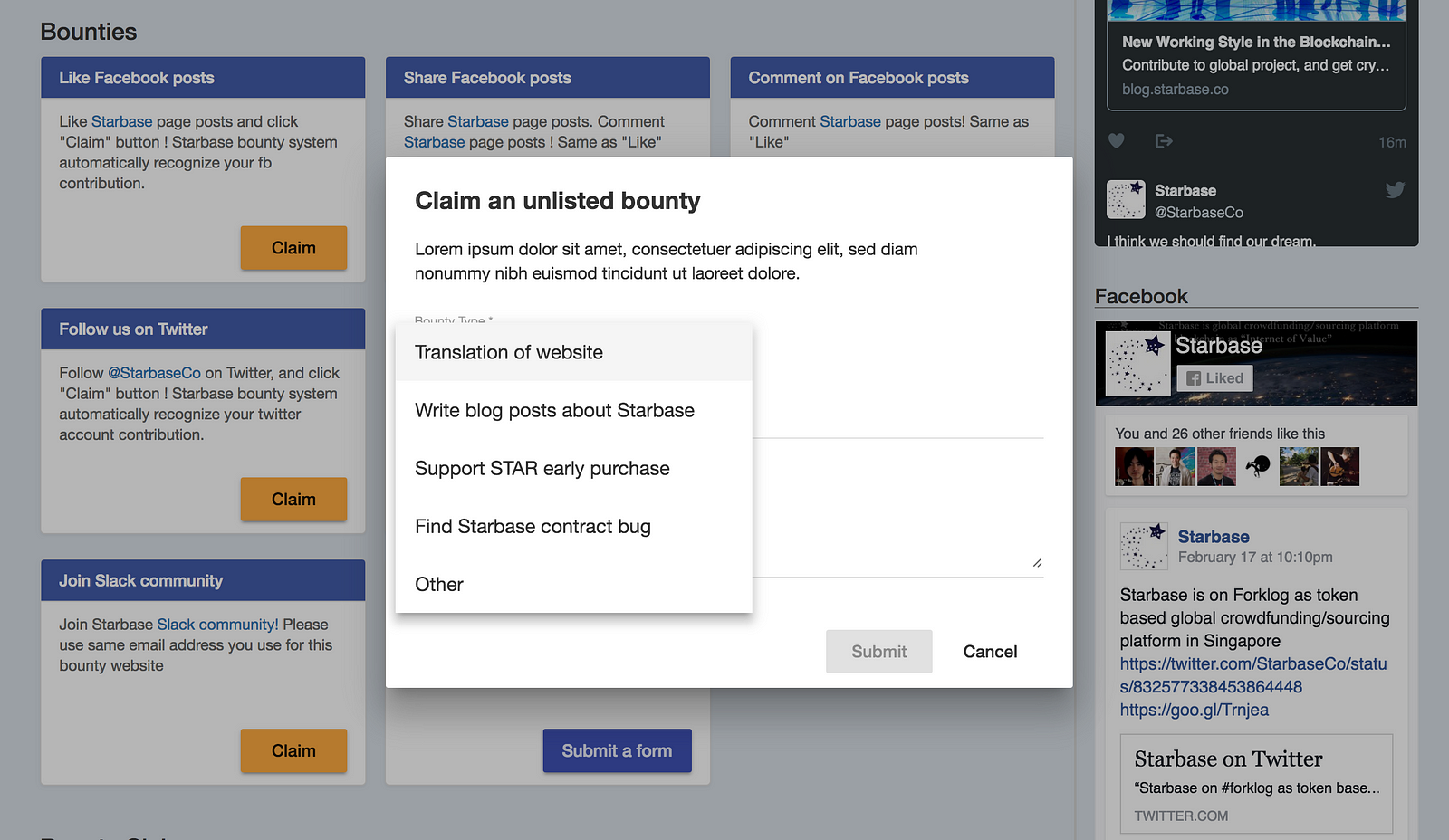Open Starbase link in Share Facebook card
The width and height of the screenshot is (1449, 840).
pyautogui.click(x=478, y=121)
